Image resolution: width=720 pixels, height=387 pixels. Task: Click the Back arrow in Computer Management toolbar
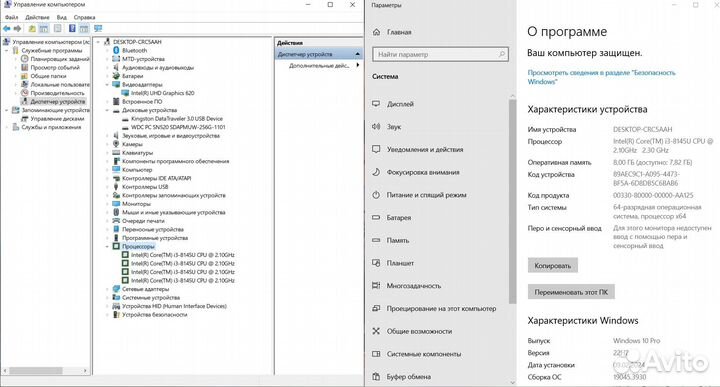(7, 28)
